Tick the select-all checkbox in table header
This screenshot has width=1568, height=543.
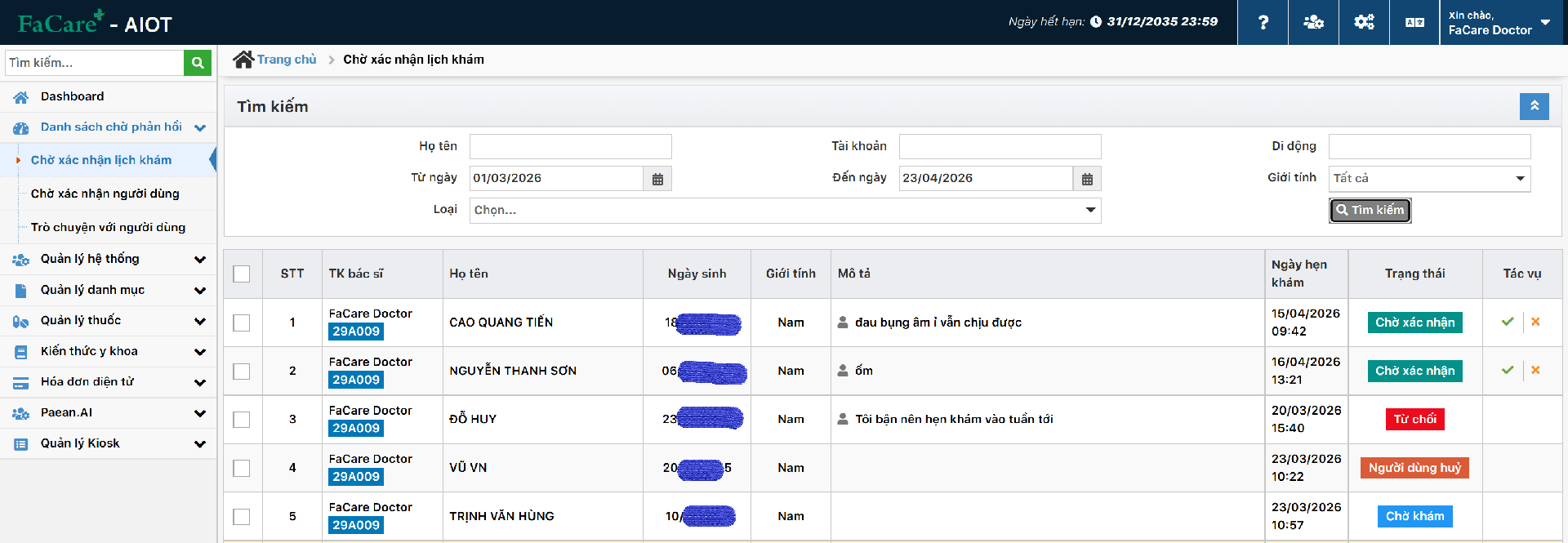pyautogui.click(x=242, y=274)
